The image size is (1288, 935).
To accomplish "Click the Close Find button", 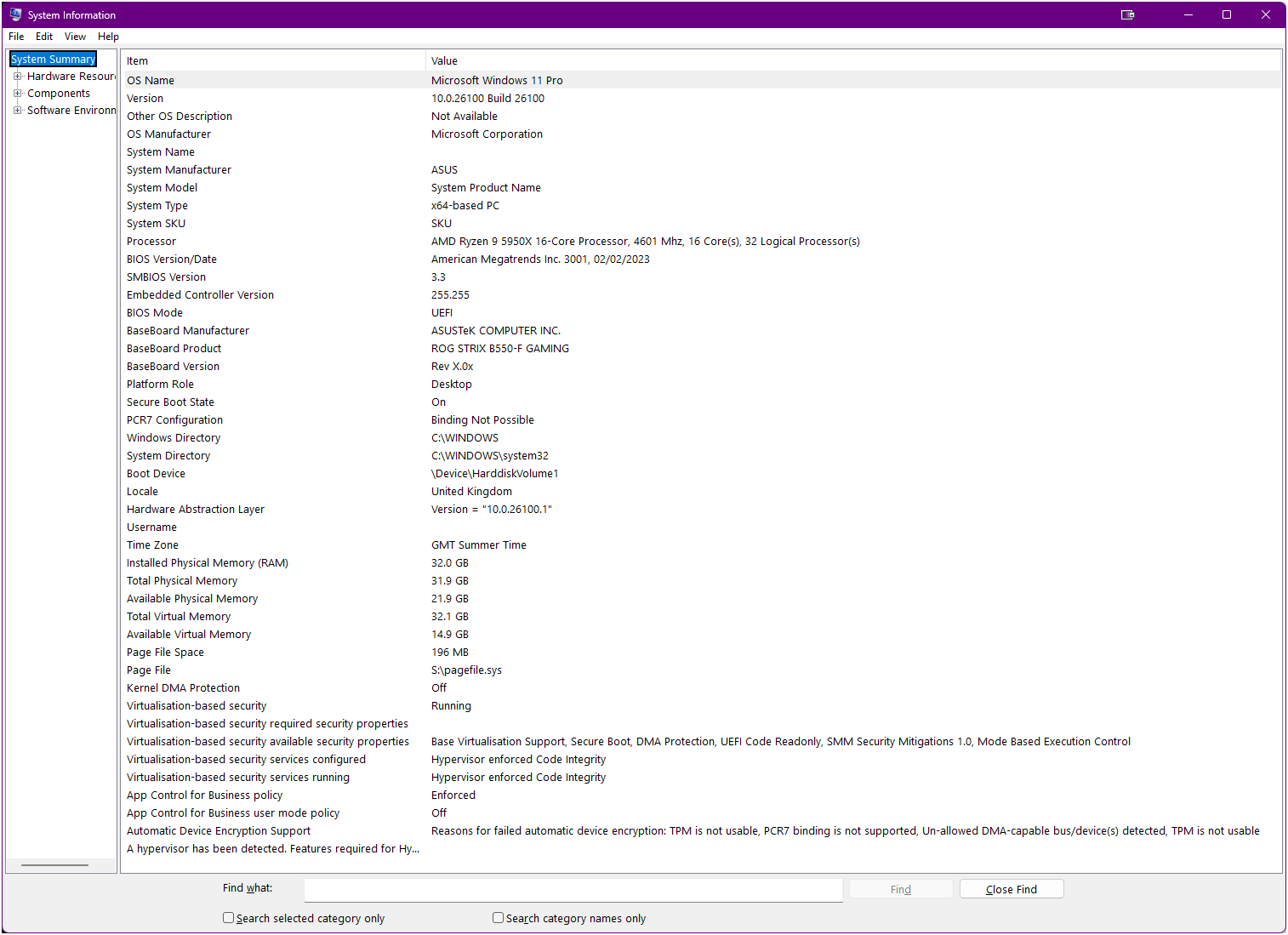I will [x=1012, y=889].
